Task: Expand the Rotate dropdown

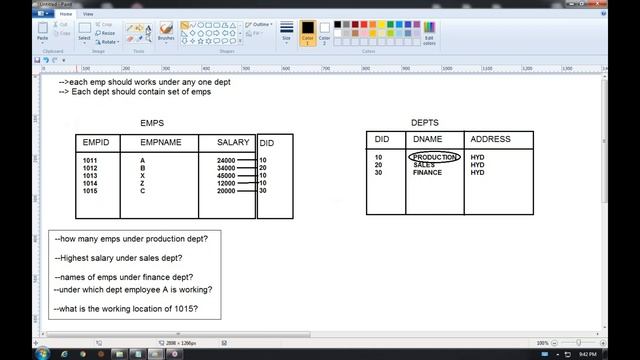Action: [107, 42]
